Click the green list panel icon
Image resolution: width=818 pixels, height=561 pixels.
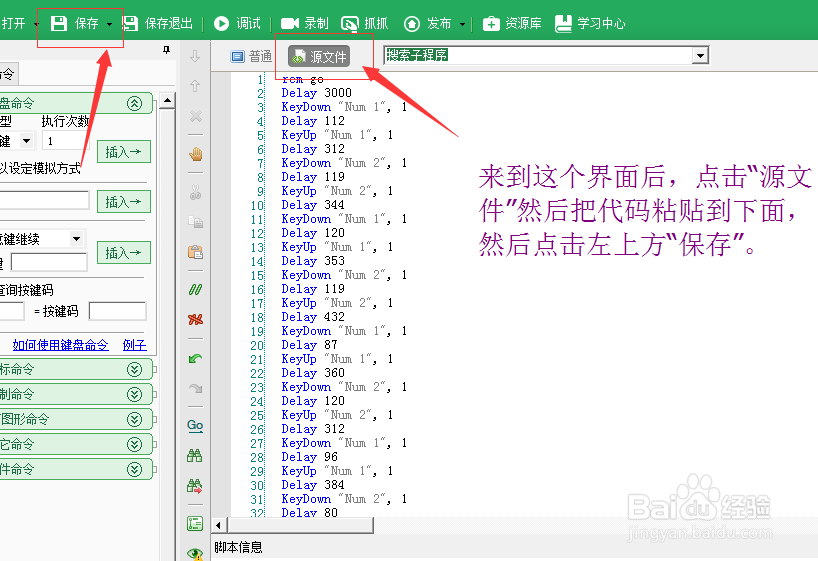click(195, 523)
